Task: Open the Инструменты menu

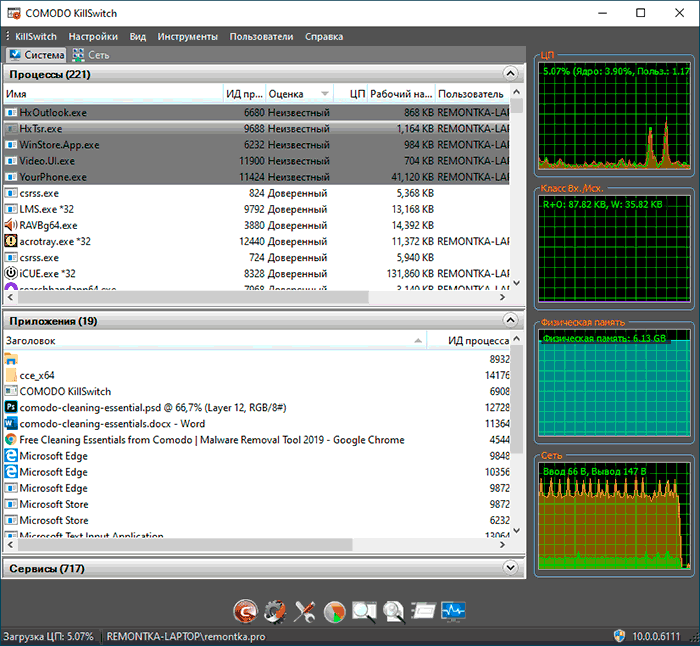Action: coord(188,37)
